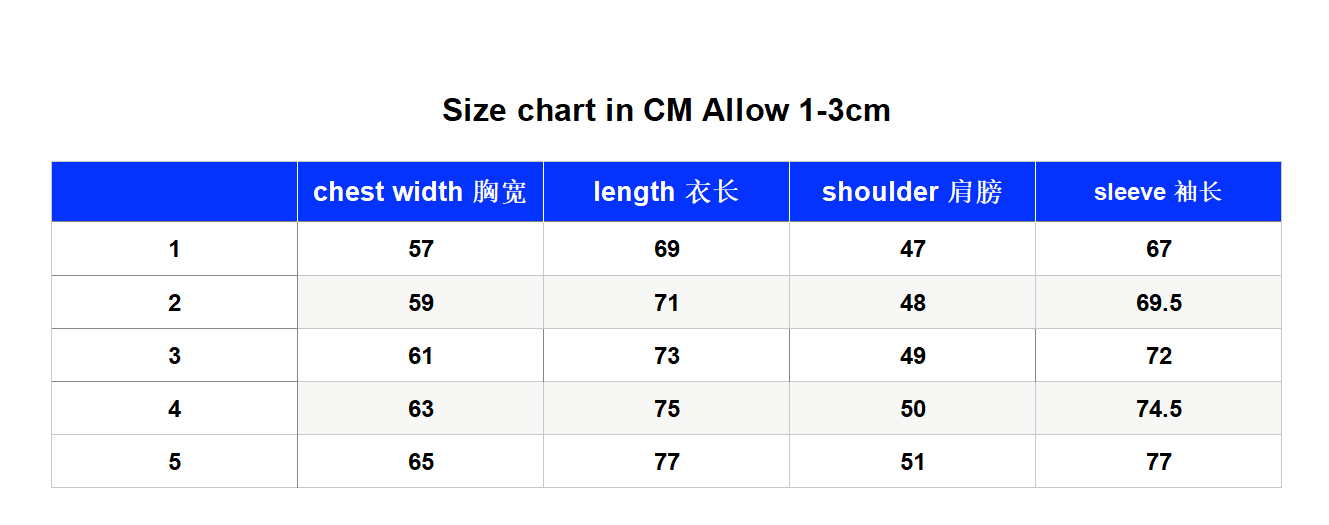This screenshot has height=525, width=1329.
Task: Click the empty blue header cell
Action: 174,192
